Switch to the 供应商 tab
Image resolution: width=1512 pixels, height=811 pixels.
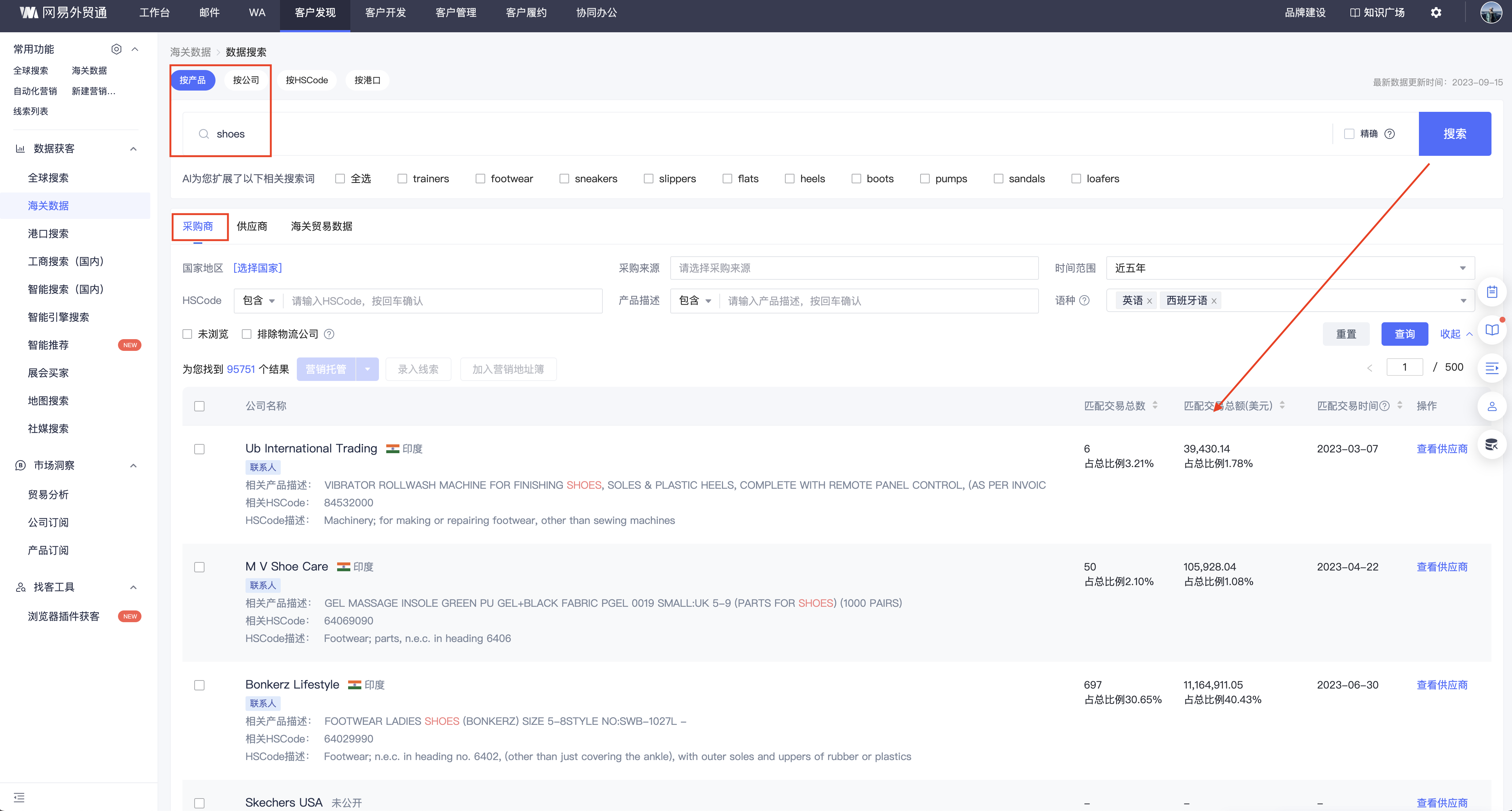252,226
